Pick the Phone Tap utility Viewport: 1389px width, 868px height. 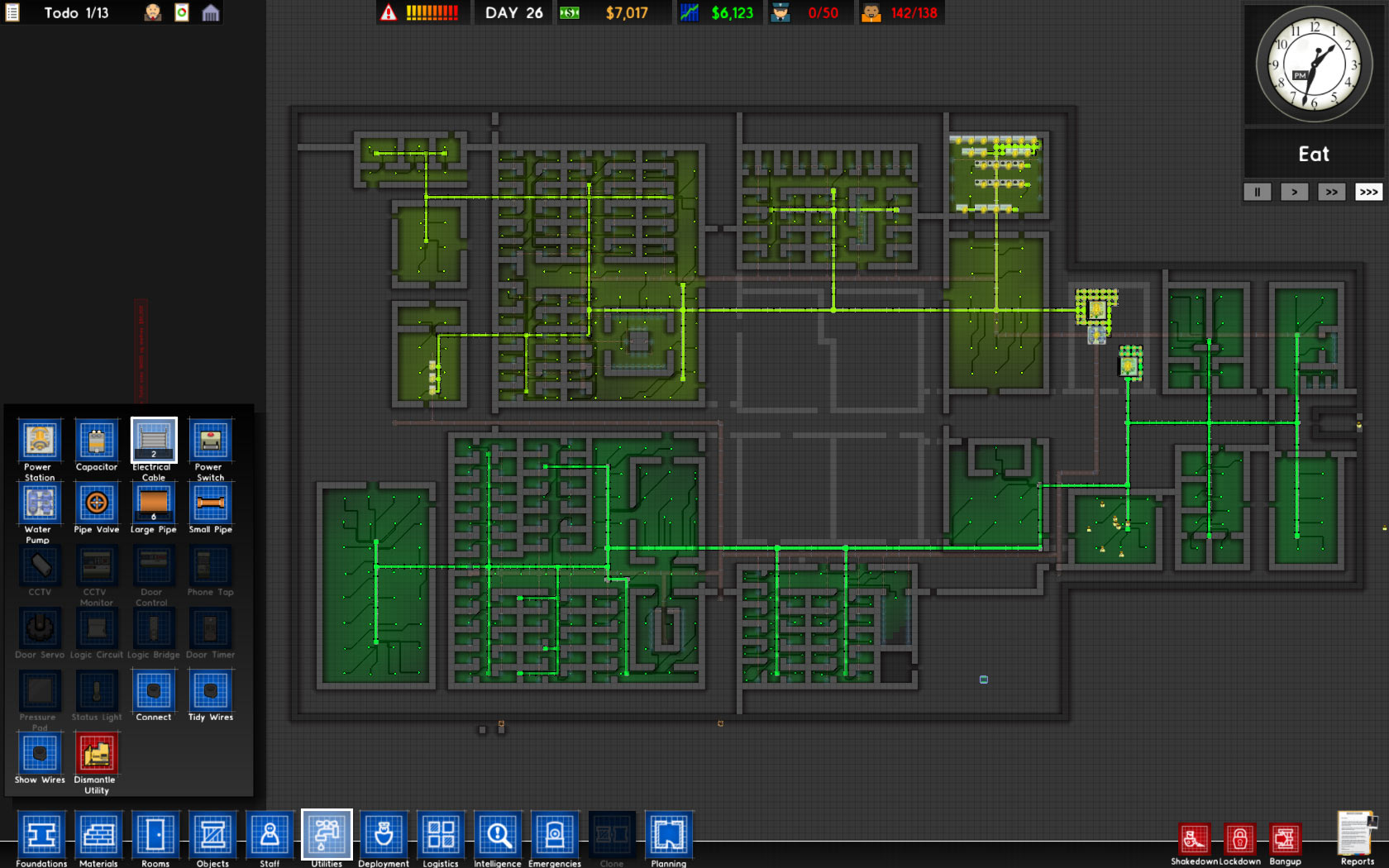tap(211, 565)
